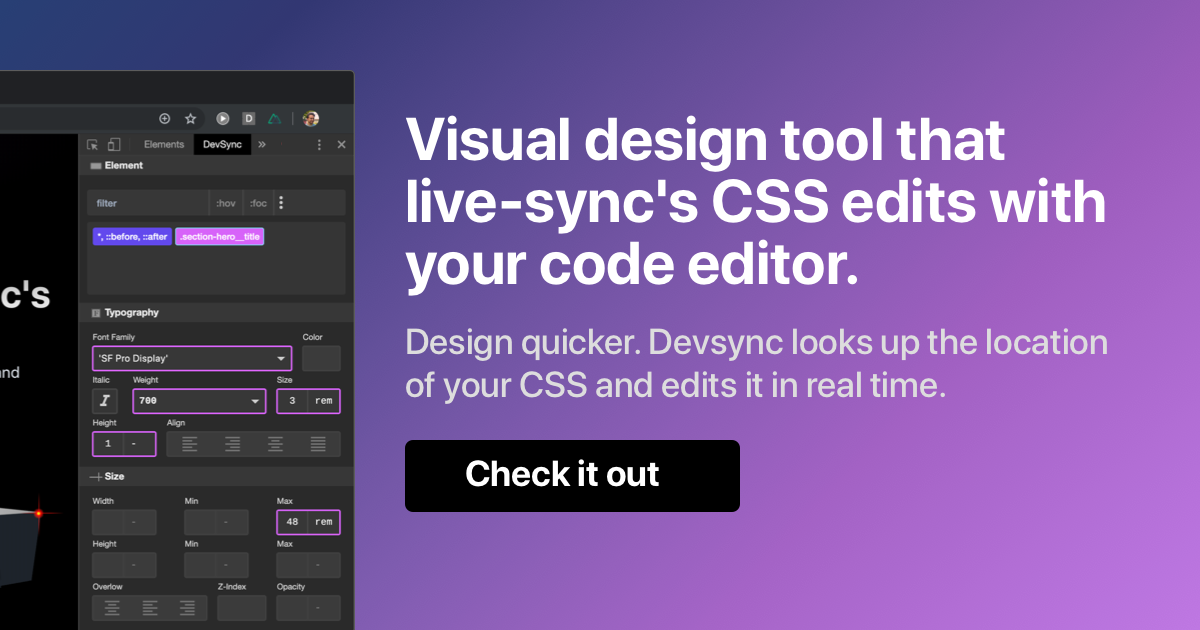Collapse the Size section header
1200x630 pixels.
(x=216, y=477)
